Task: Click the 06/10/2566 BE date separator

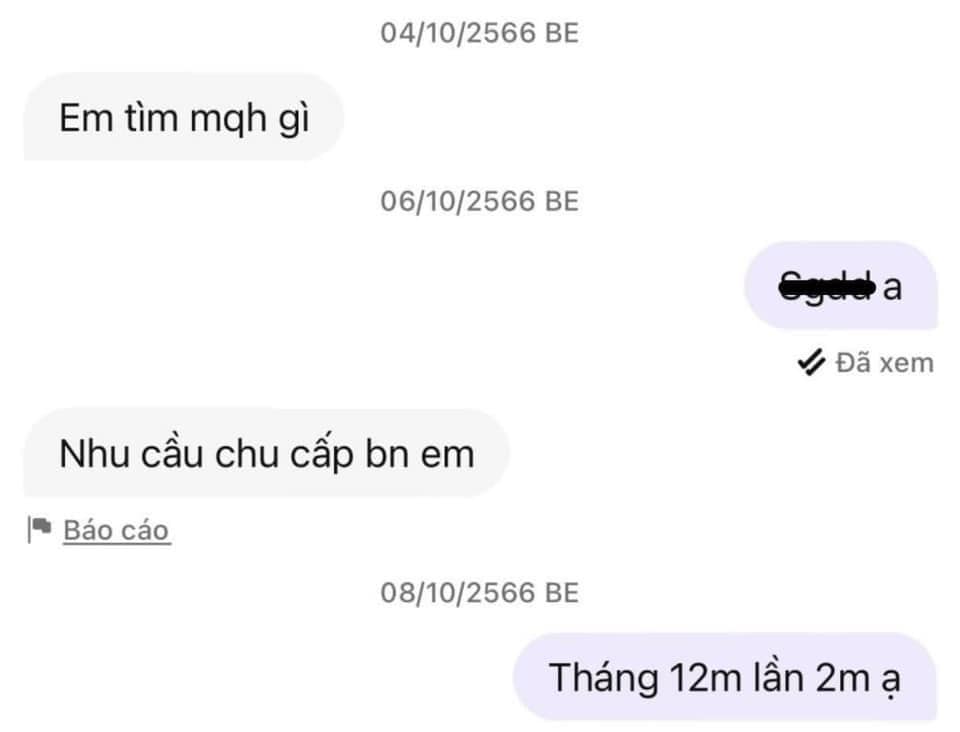Action: 479,201
